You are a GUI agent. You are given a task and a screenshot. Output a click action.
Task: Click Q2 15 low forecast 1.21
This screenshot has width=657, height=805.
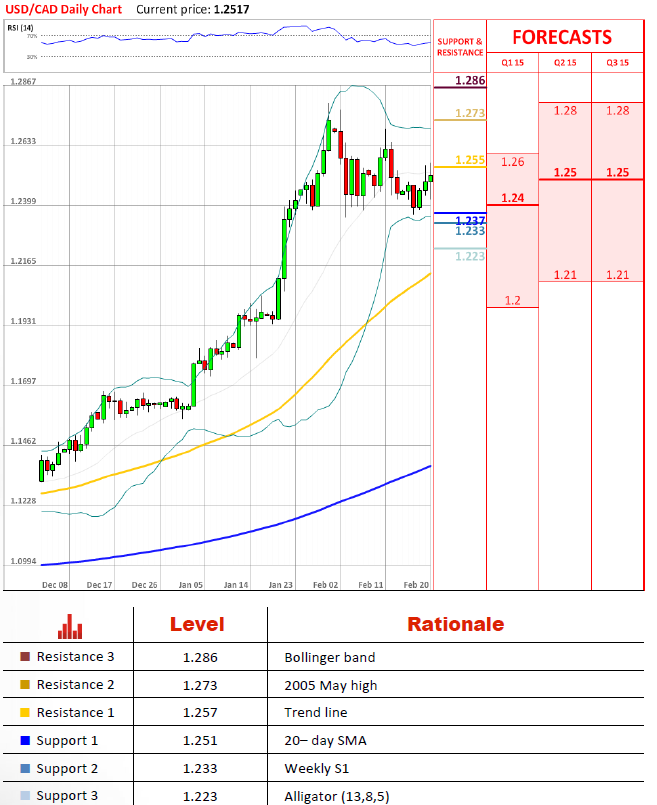tap(565, 275)
